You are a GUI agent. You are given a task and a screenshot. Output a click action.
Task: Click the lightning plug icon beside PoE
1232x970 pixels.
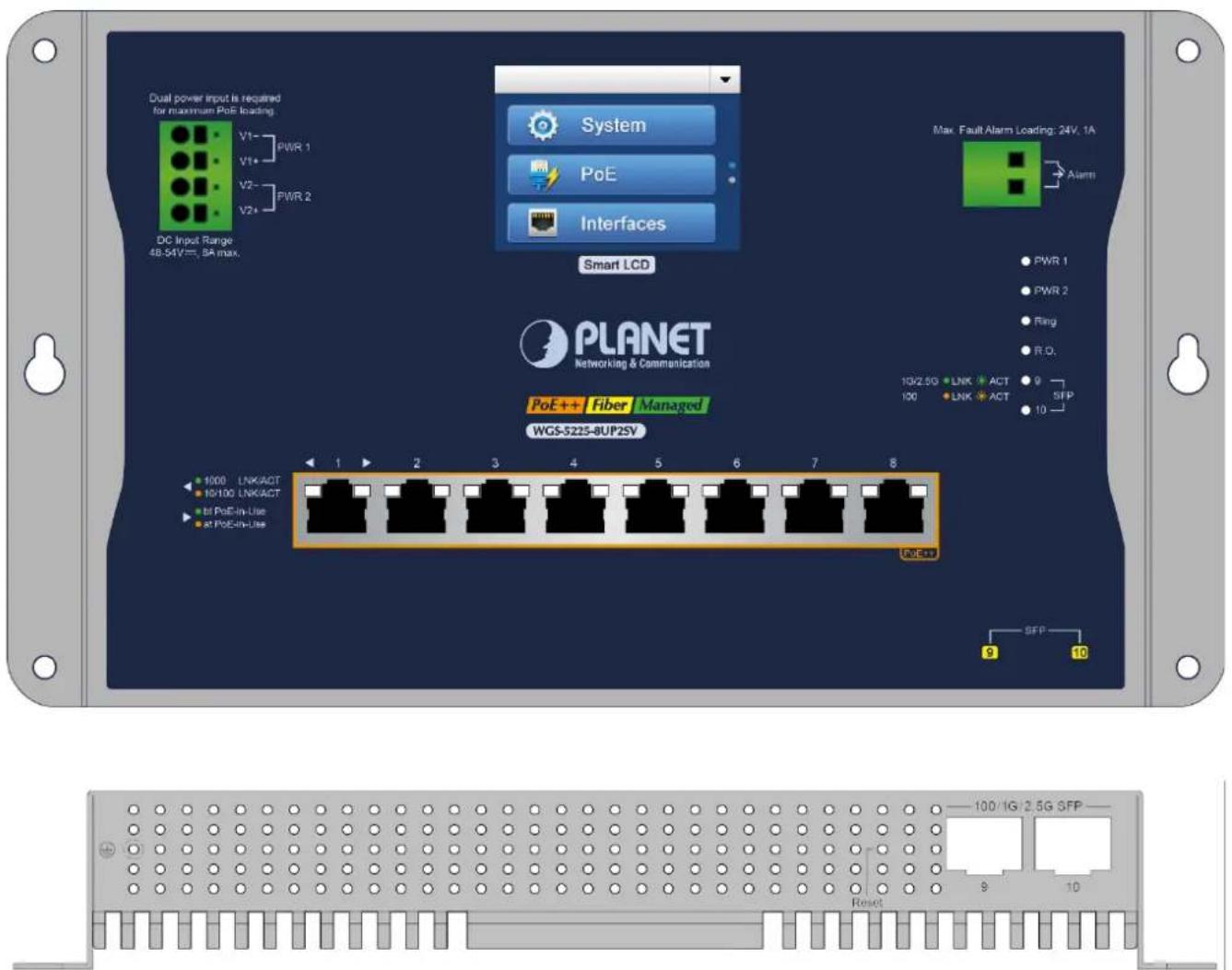pyautogui.click(x=544, y=175)
